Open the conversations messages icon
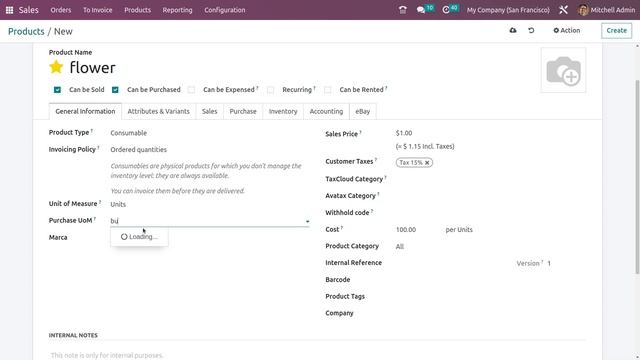The image size is (640, 360). coord(421,10)
